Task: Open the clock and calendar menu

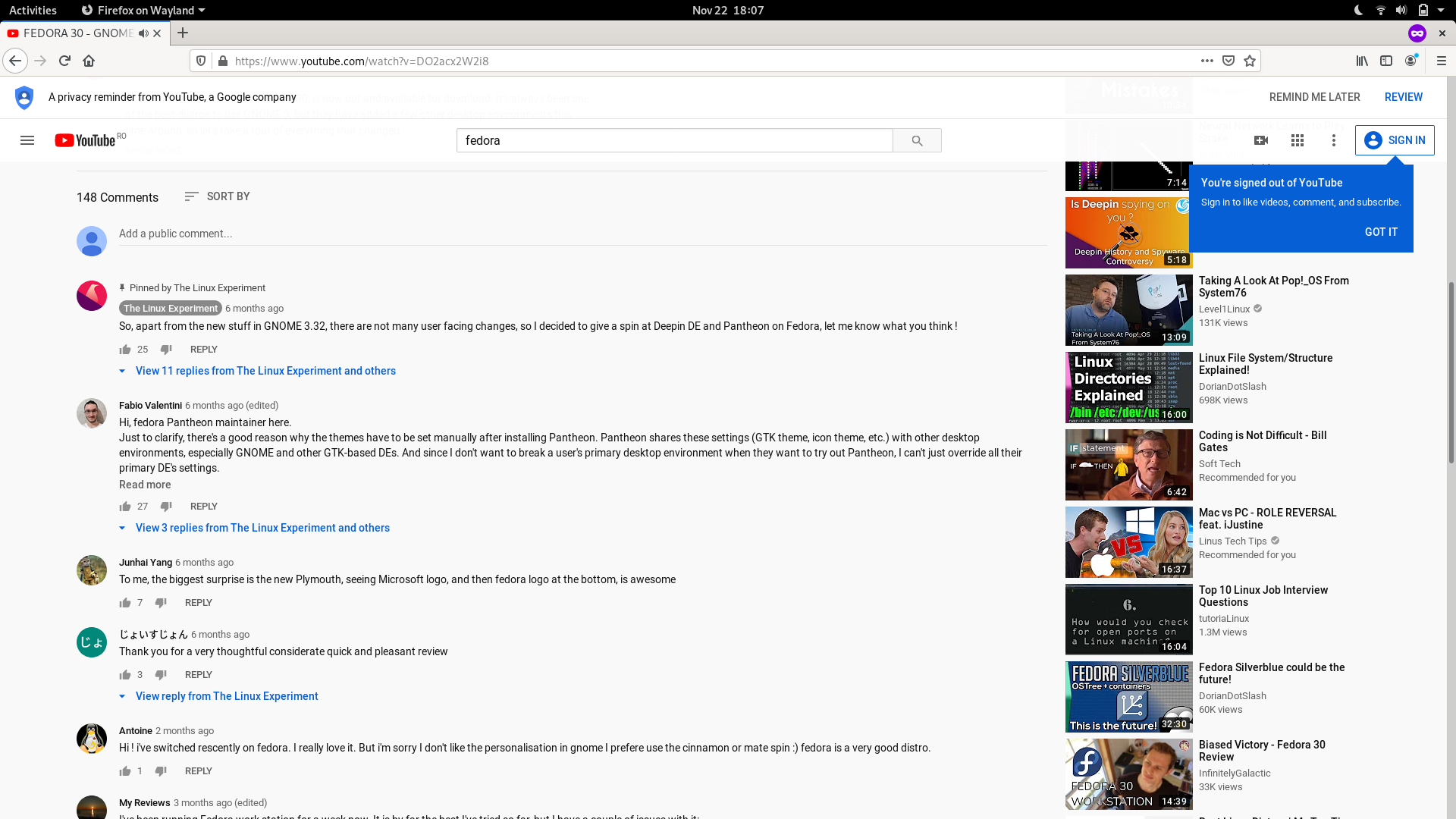Action: 727,10
